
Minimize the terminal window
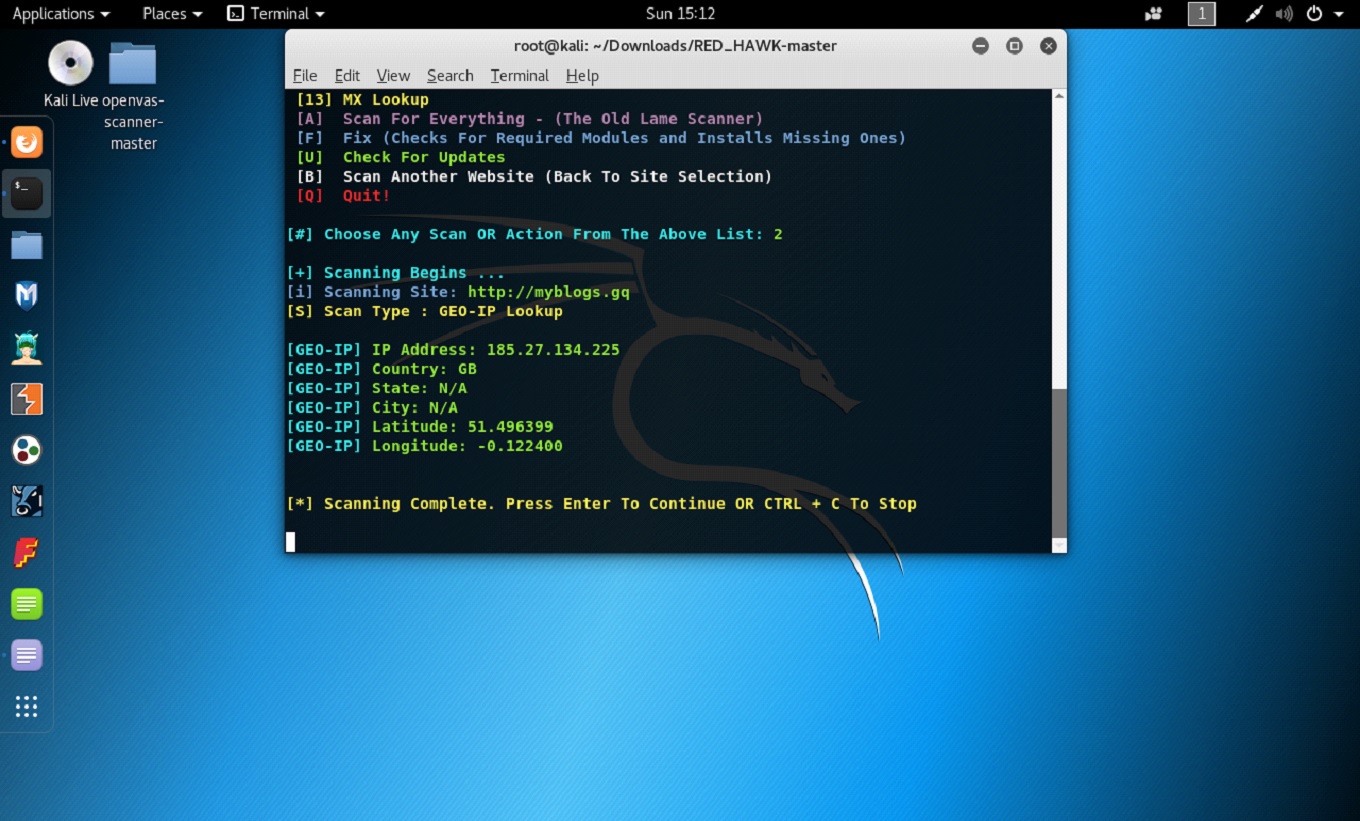(980, 46)
